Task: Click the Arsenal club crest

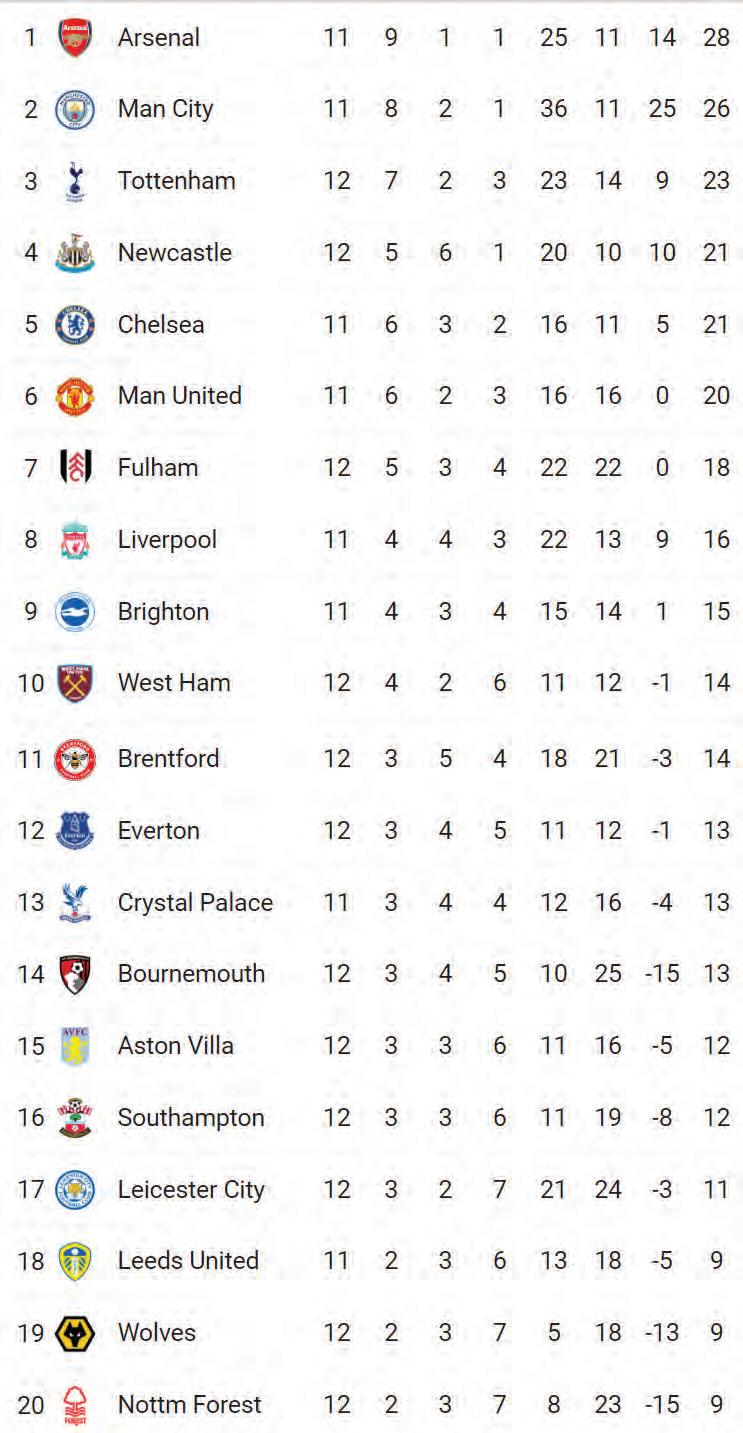Action: click(75, 38)
